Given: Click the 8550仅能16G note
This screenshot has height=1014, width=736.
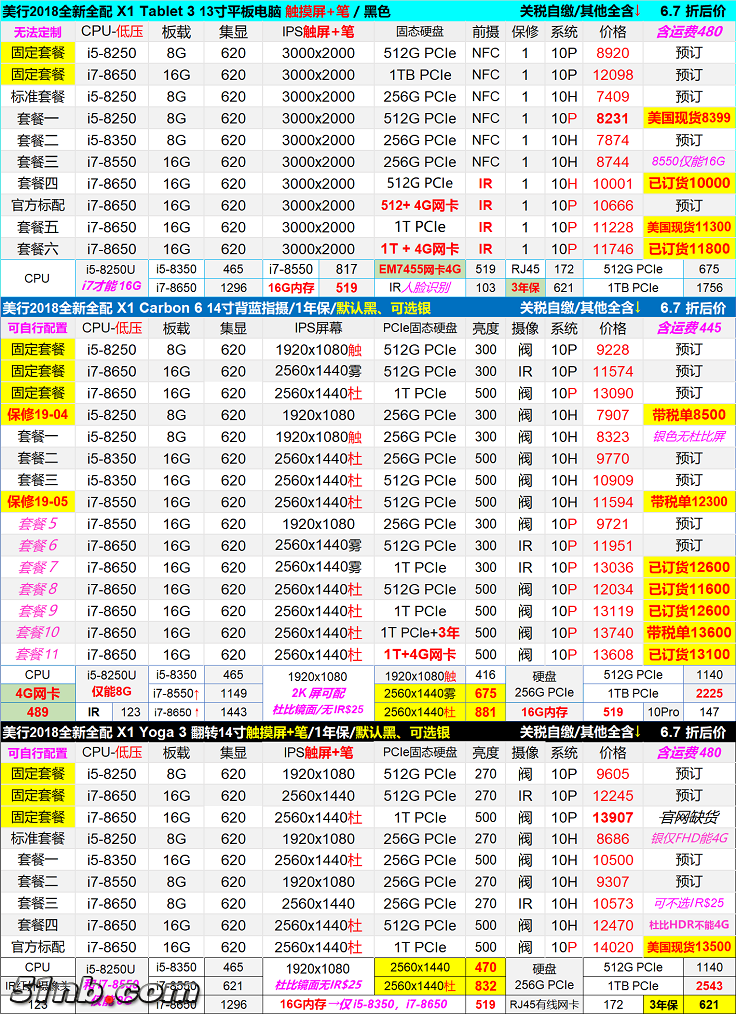Looking at the screenshot, I should coord(689,161).
